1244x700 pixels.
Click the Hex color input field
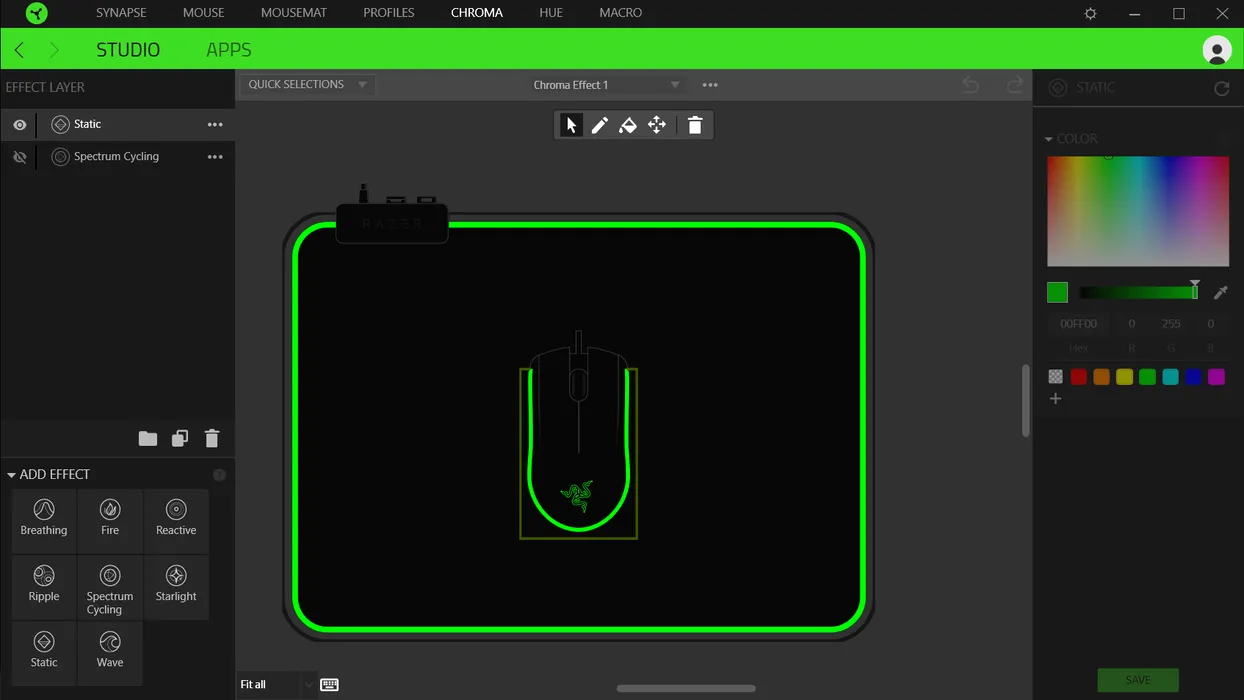pyautogui.click(x=1079, y=324)
